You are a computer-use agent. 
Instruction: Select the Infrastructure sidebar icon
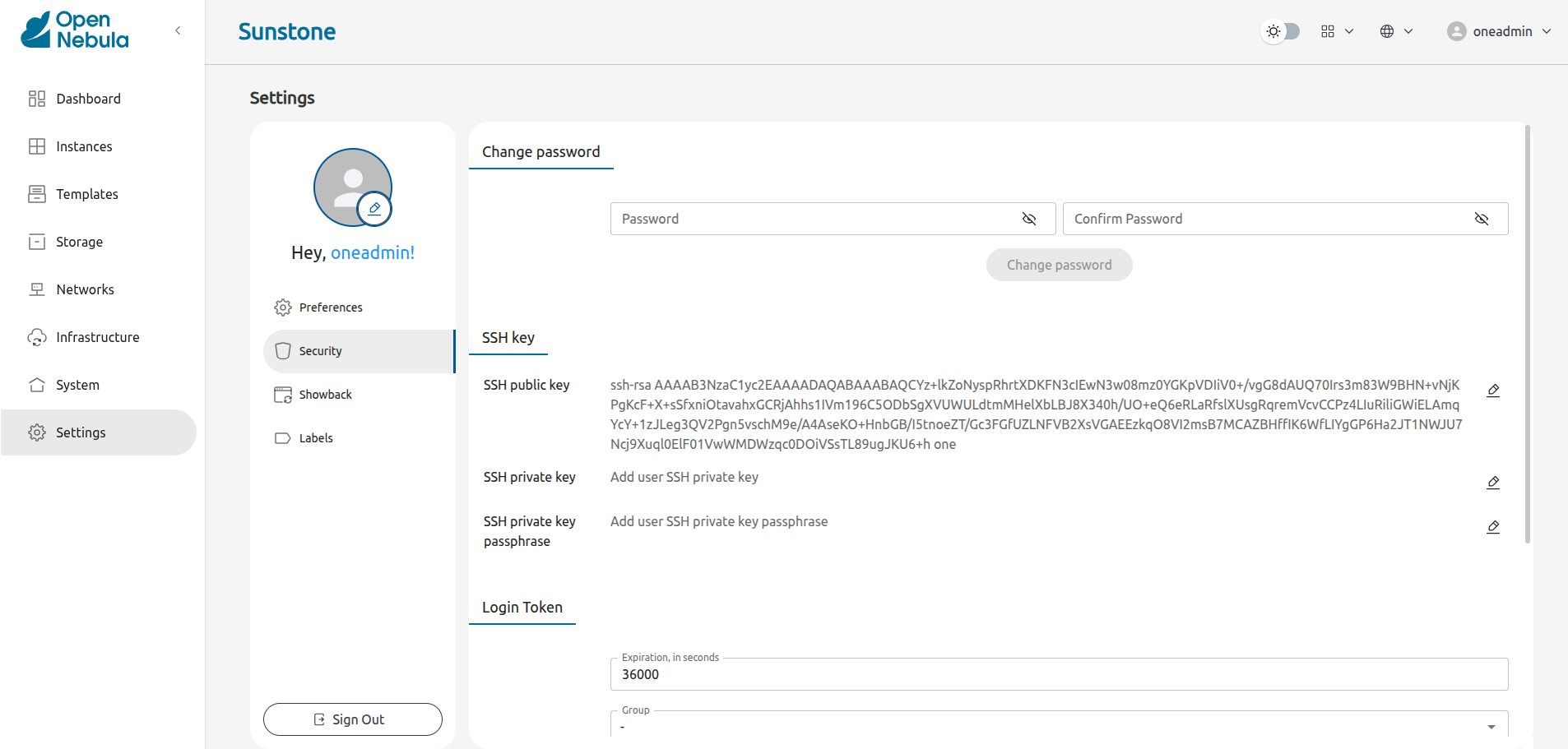coord(36,336)
